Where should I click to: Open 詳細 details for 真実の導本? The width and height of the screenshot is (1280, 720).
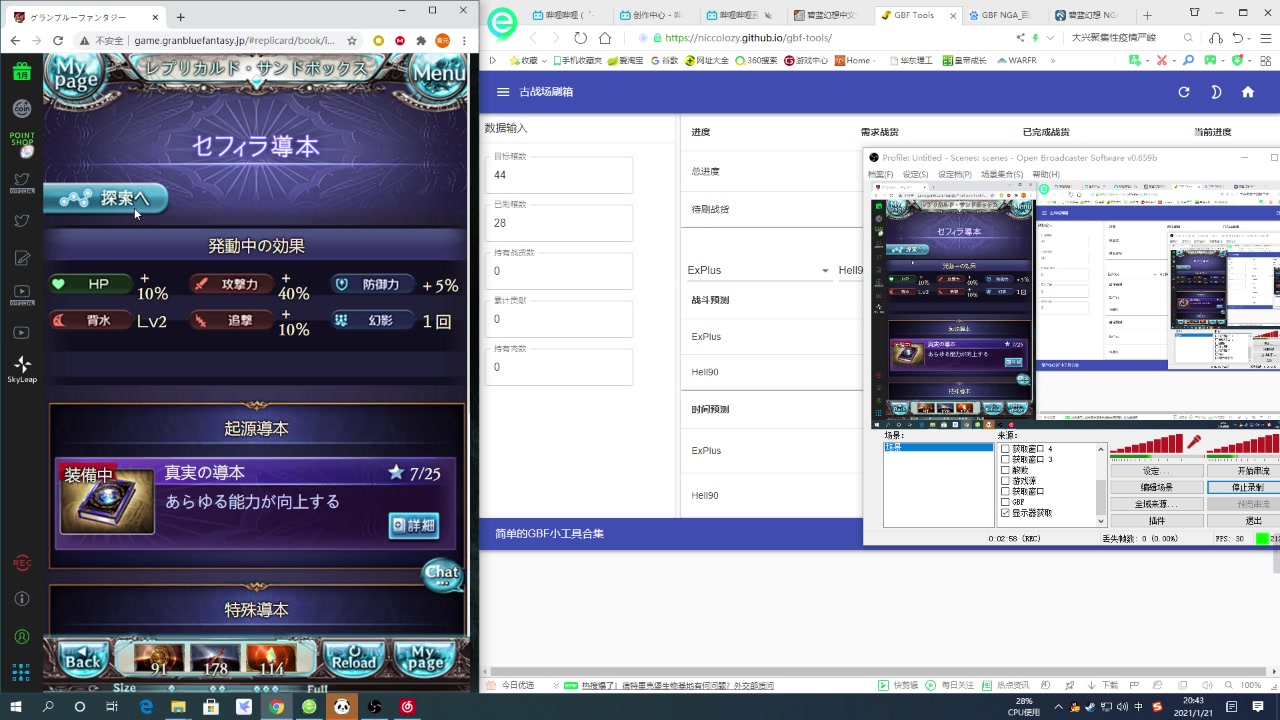(414, 525)
